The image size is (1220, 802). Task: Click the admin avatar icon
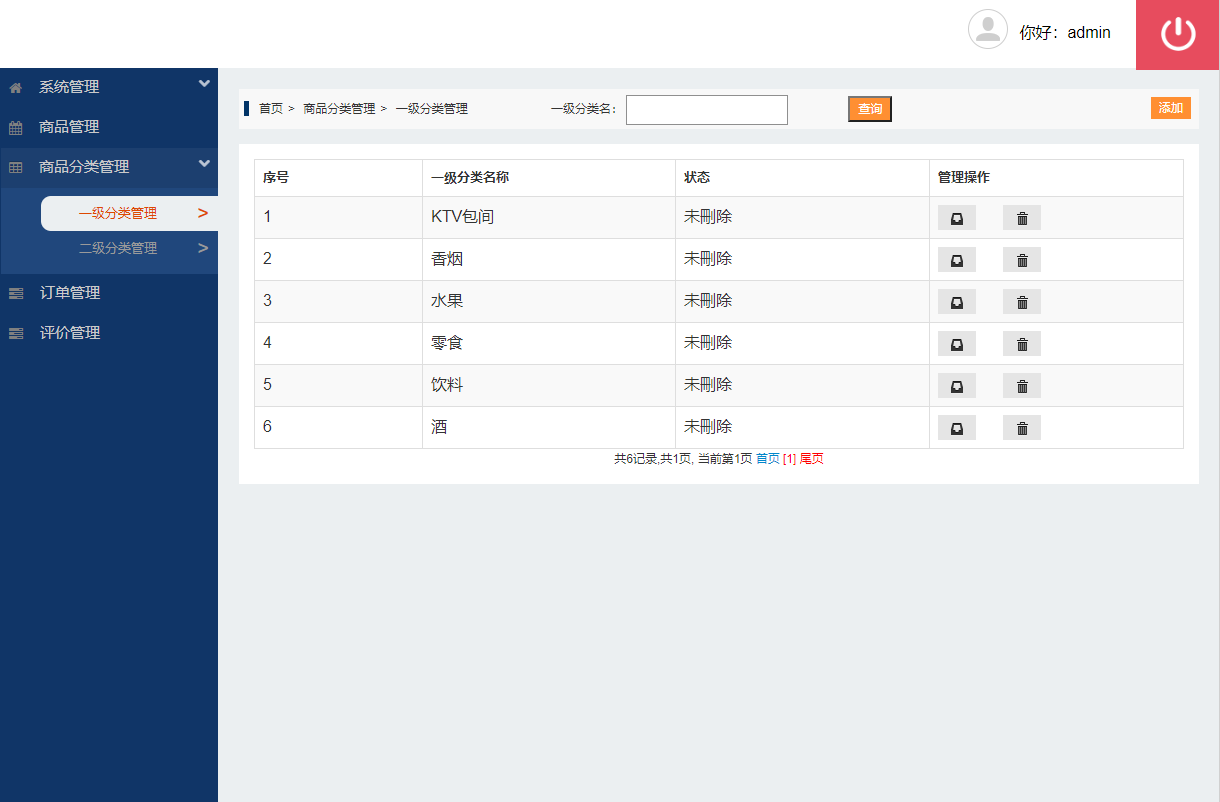point(988,30)
